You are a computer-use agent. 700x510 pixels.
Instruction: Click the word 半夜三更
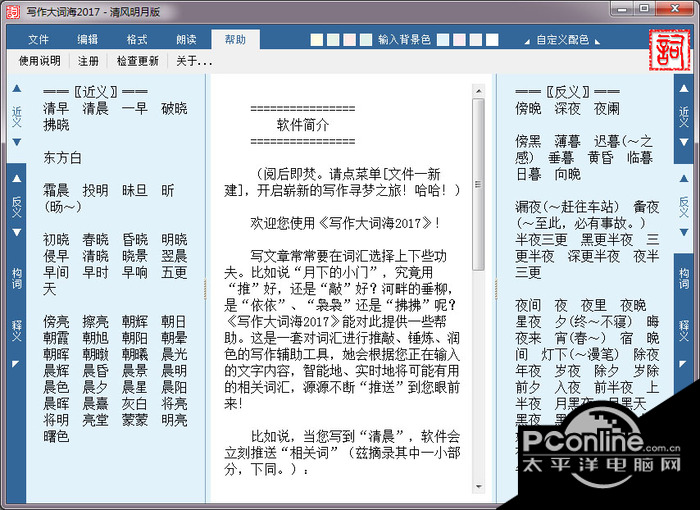[541, 240]
